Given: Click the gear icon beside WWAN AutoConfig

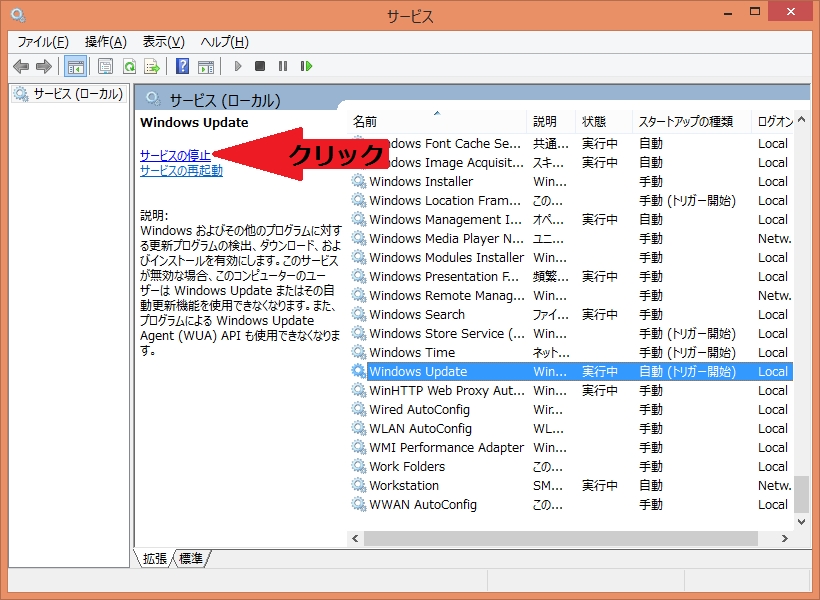Looking at the screenshot, I should [358, 505].
